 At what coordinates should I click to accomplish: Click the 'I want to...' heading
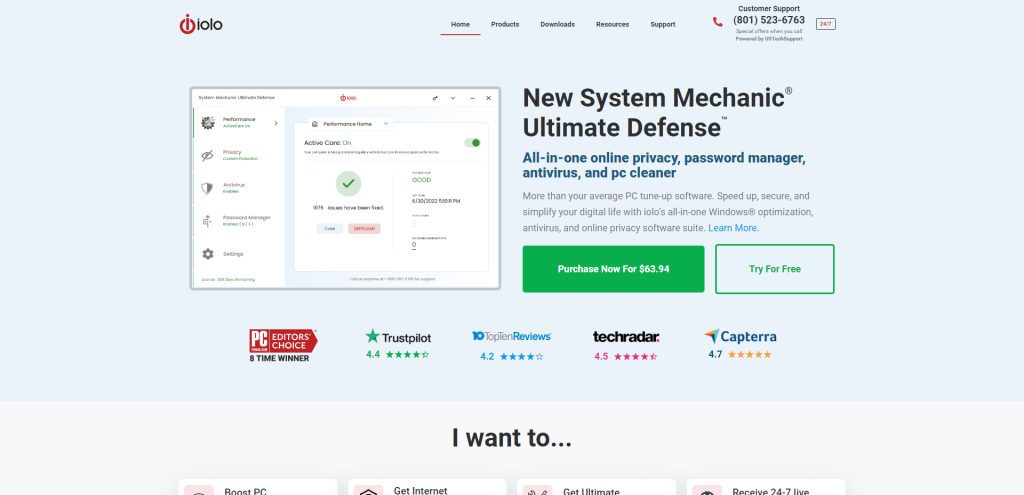coord(512,438)
